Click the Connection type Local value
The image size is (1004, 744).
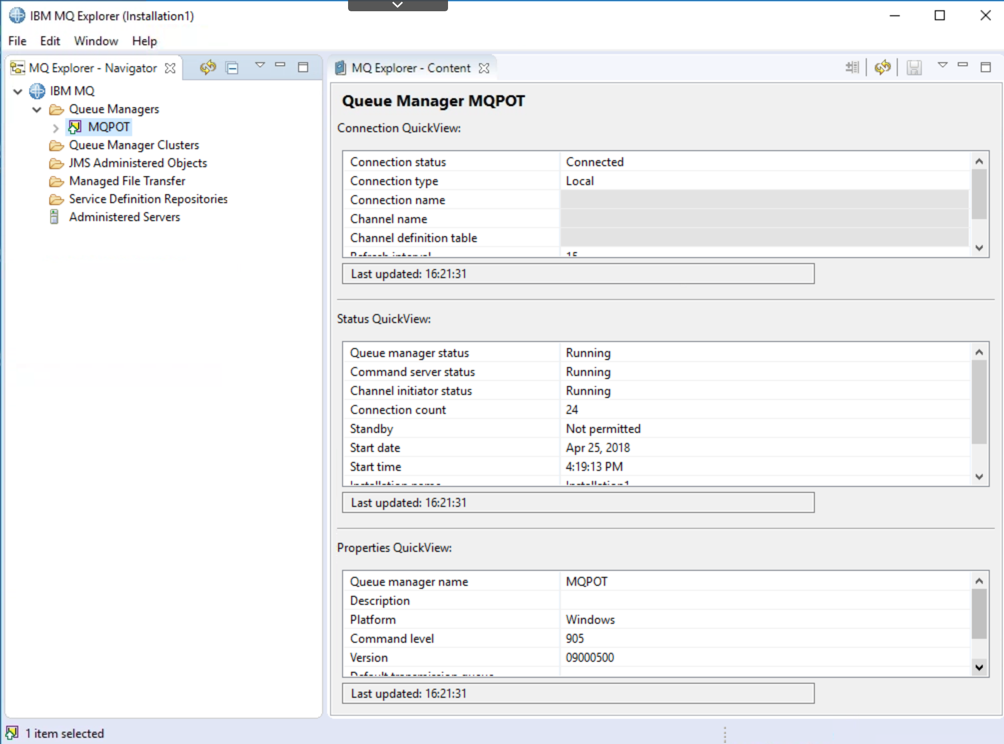click(x=579, y=181)
